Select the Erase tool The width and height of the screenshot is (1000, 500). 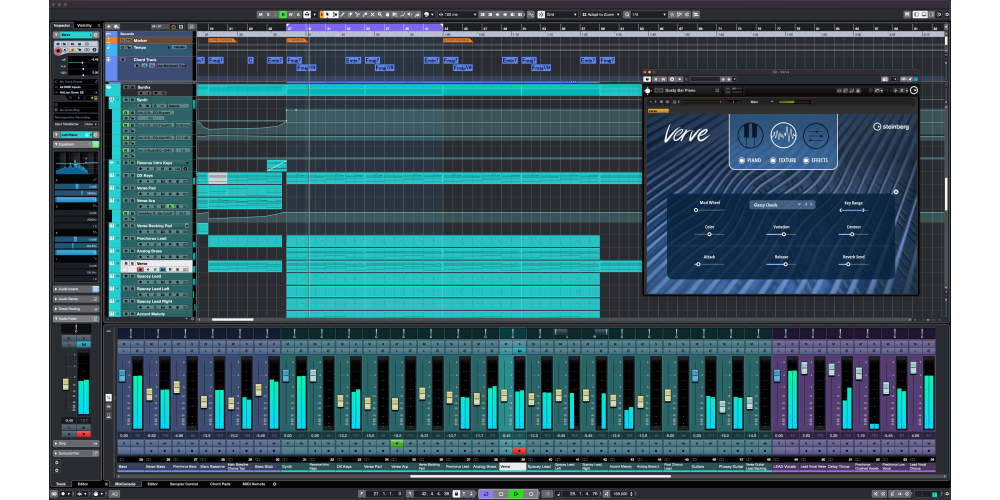coord(350,14)
